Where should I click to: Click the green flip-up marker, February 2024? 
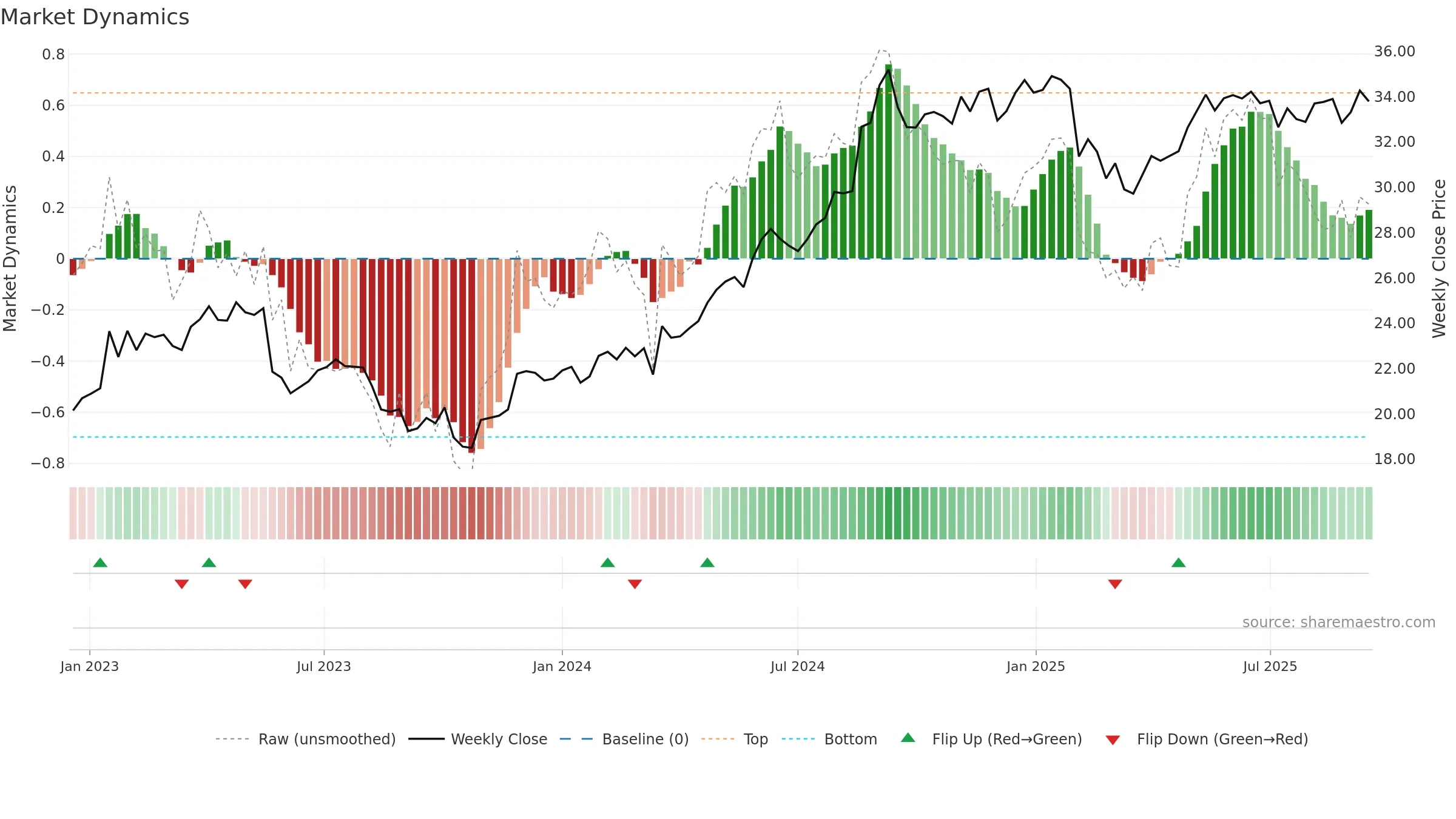(608, 562)
